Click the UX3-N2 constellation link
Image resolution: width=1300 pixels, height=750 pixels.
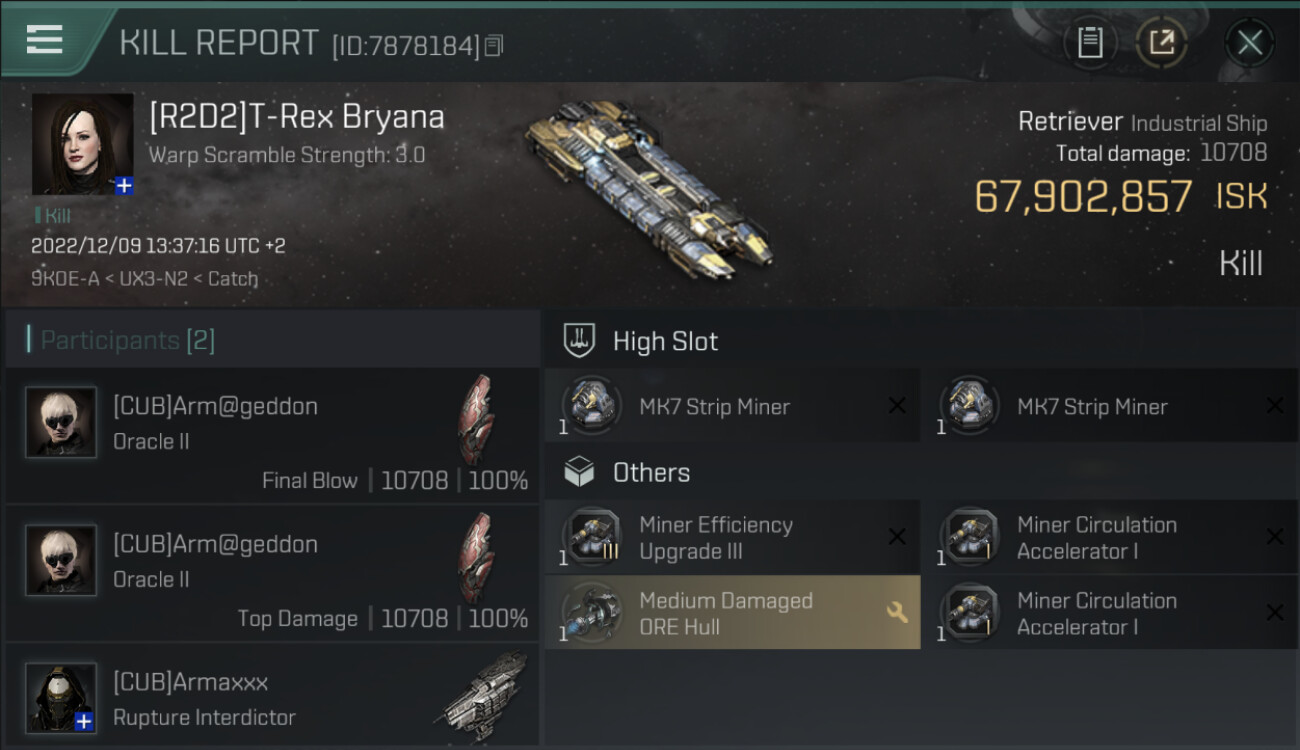pos(153,279)
